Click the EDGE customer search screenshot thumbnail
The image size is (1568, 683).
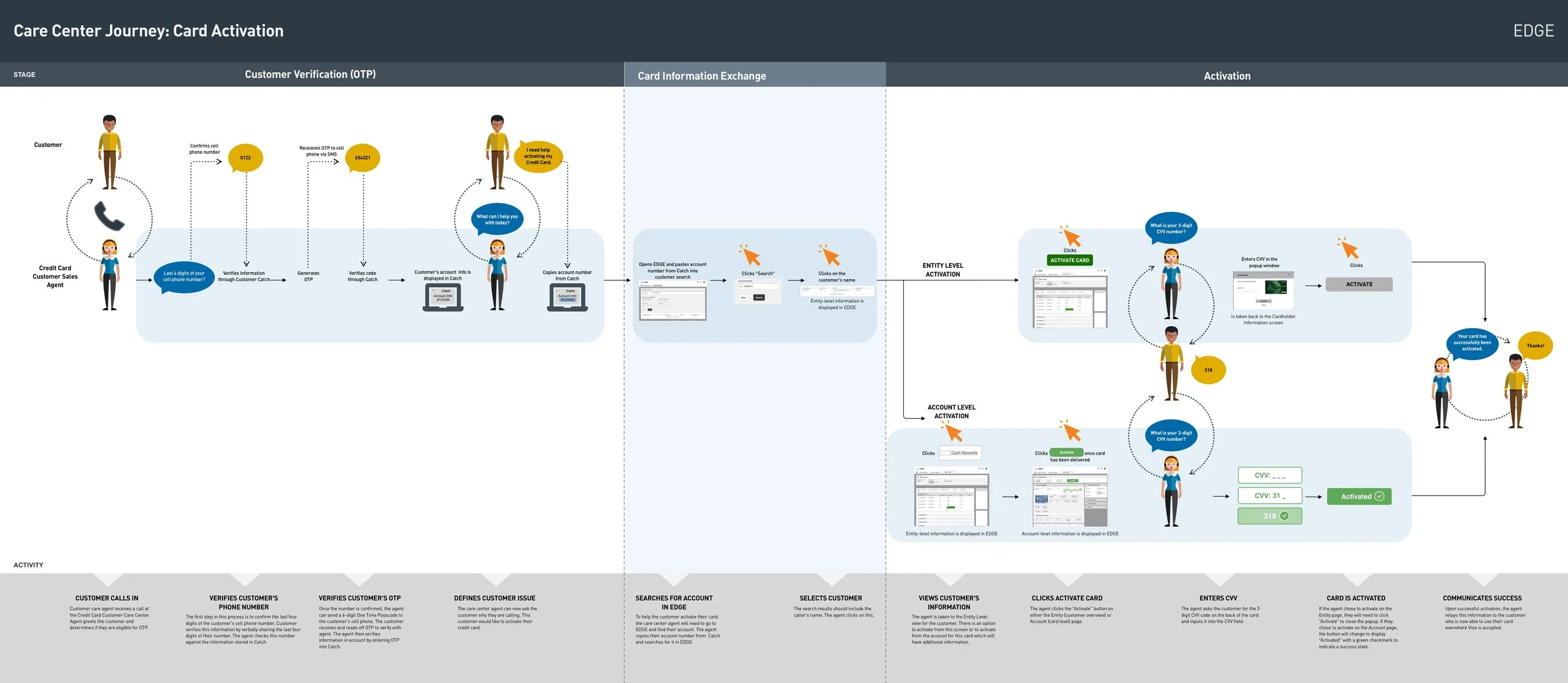point(672,301)
